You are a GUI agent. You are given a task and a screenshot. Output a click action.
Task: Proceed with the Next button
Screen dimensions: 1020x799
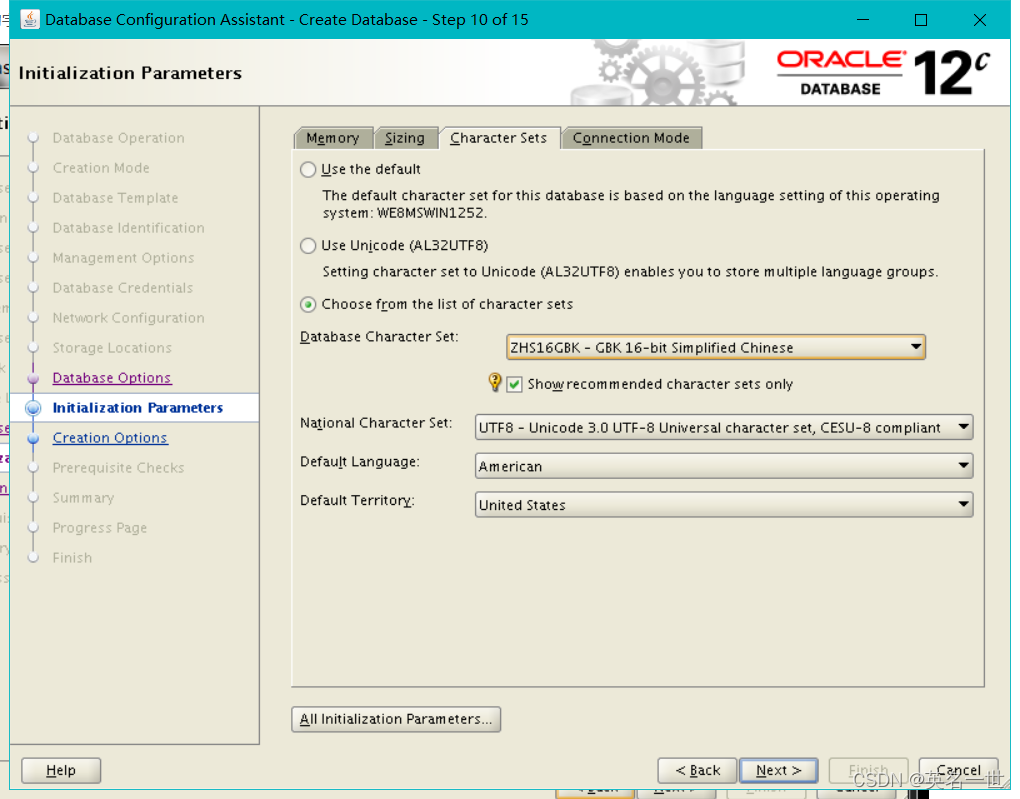point(779,770)
